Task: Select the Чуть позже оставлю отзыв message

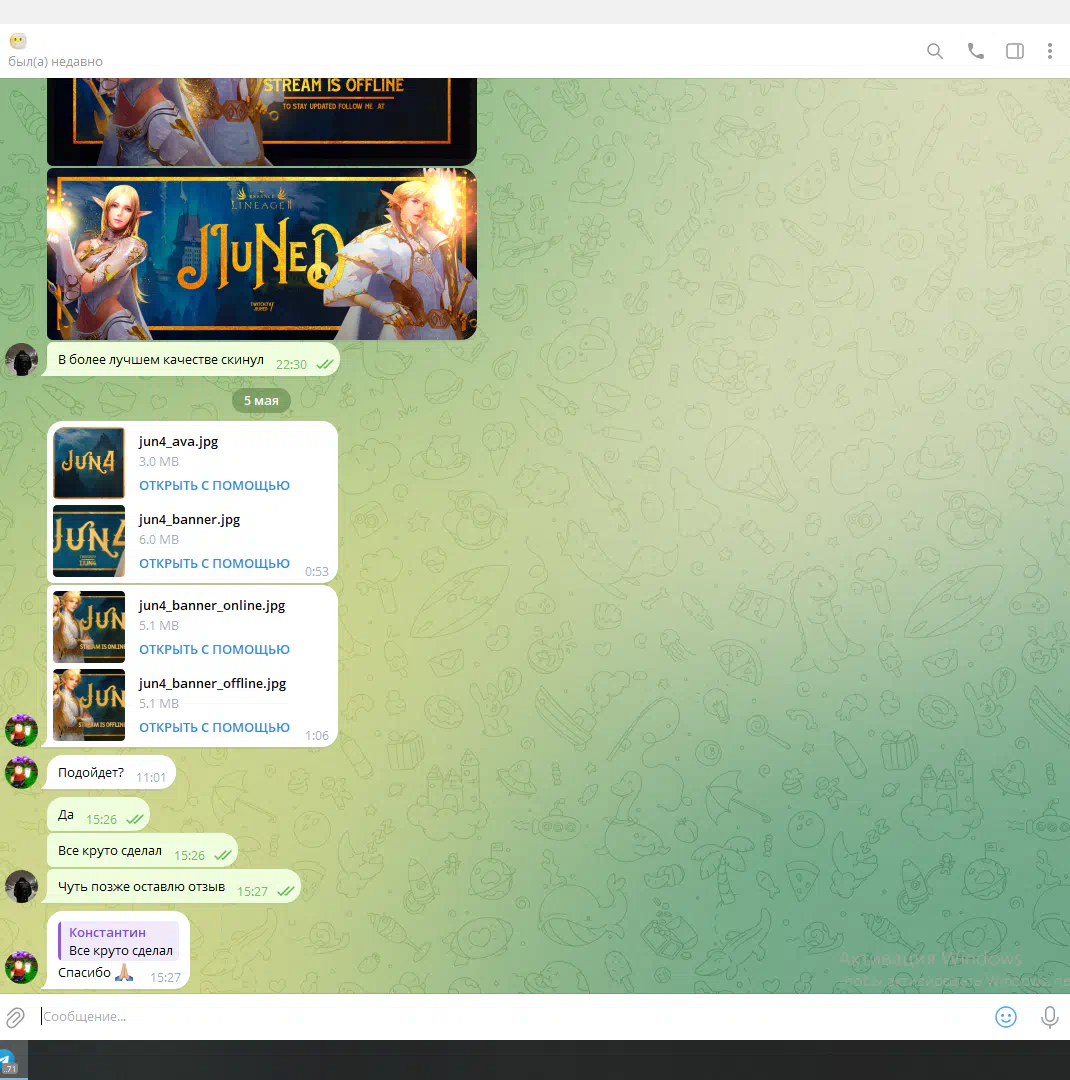Action: click(173, 886)
